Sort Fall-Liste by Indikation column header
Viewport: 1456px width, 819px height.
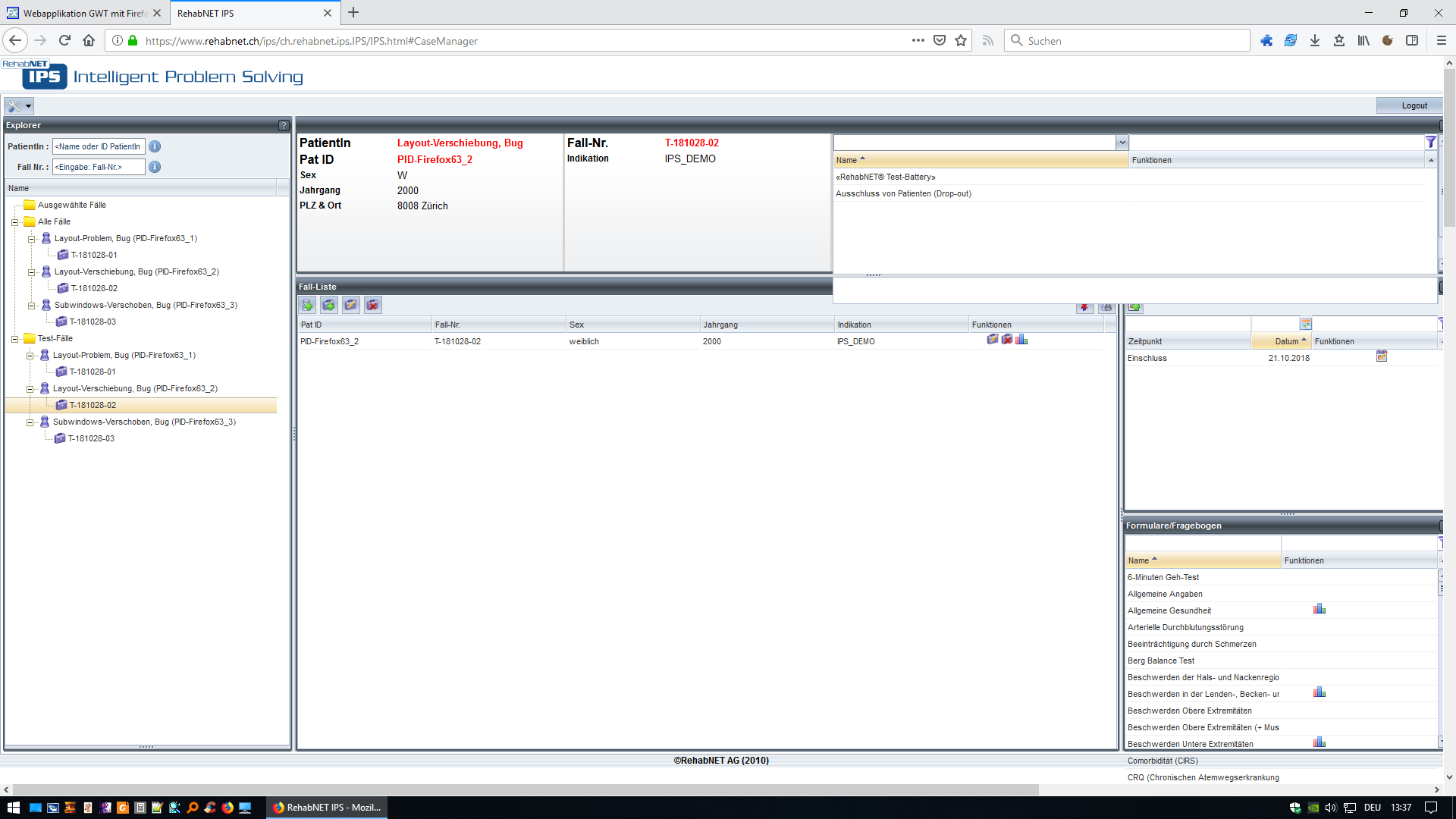[855, 325]
